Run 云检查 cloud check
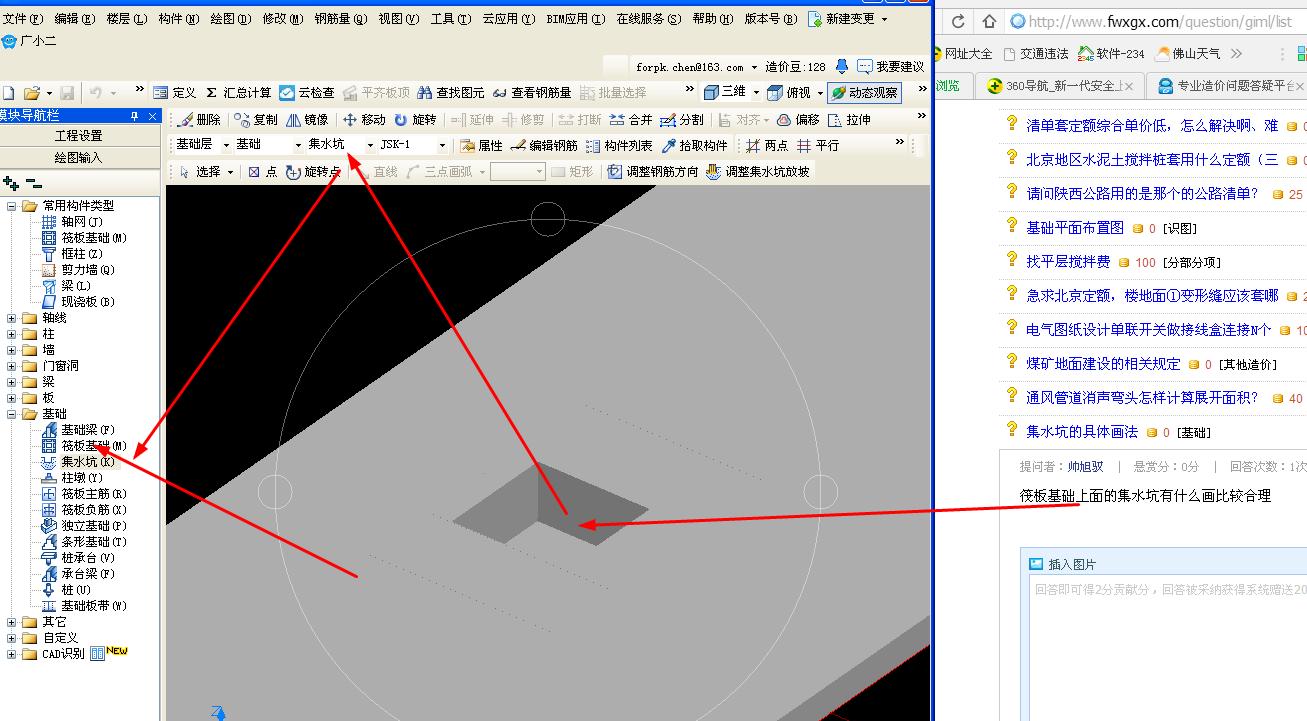1307x721 pixels. (307, 92)
